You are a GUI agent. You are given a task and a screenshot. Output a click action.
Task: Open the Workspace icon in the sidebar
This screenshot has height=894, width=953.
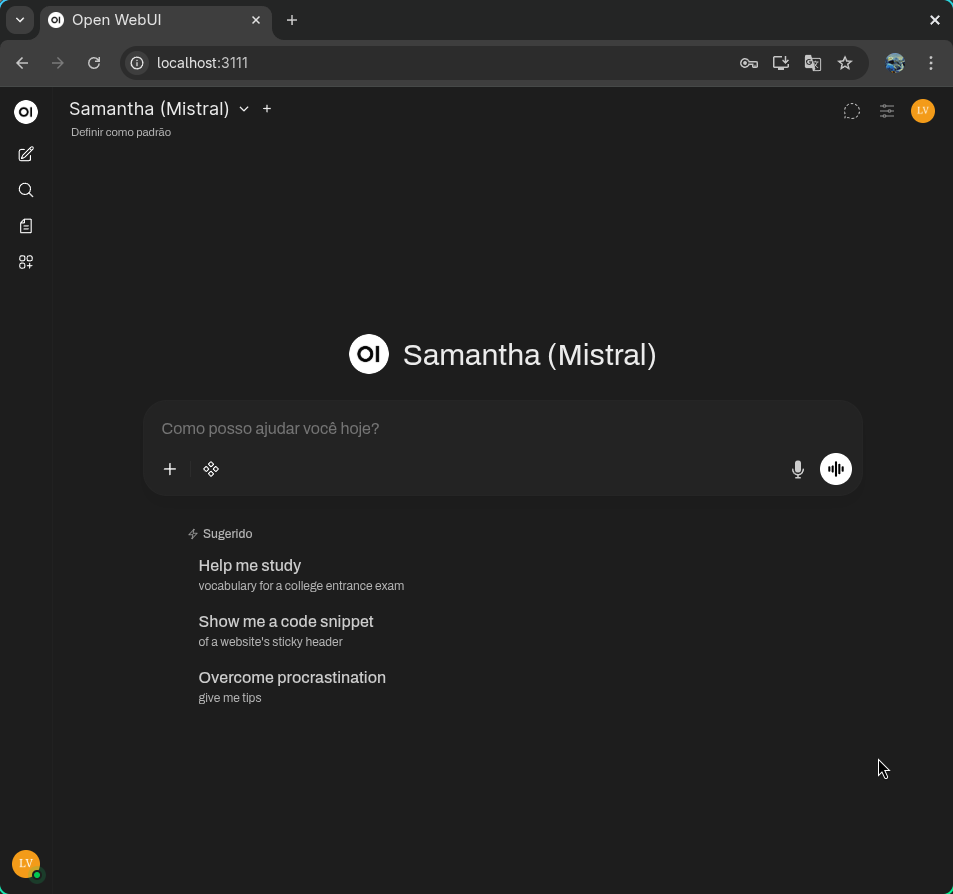pyautogui.click(x=26, y=262)
